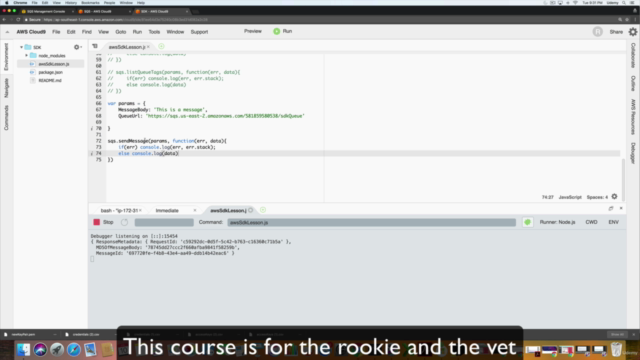Open the Debugger side panel
Viewport: 640px width, 360px height.
click(x=633, y=153)
